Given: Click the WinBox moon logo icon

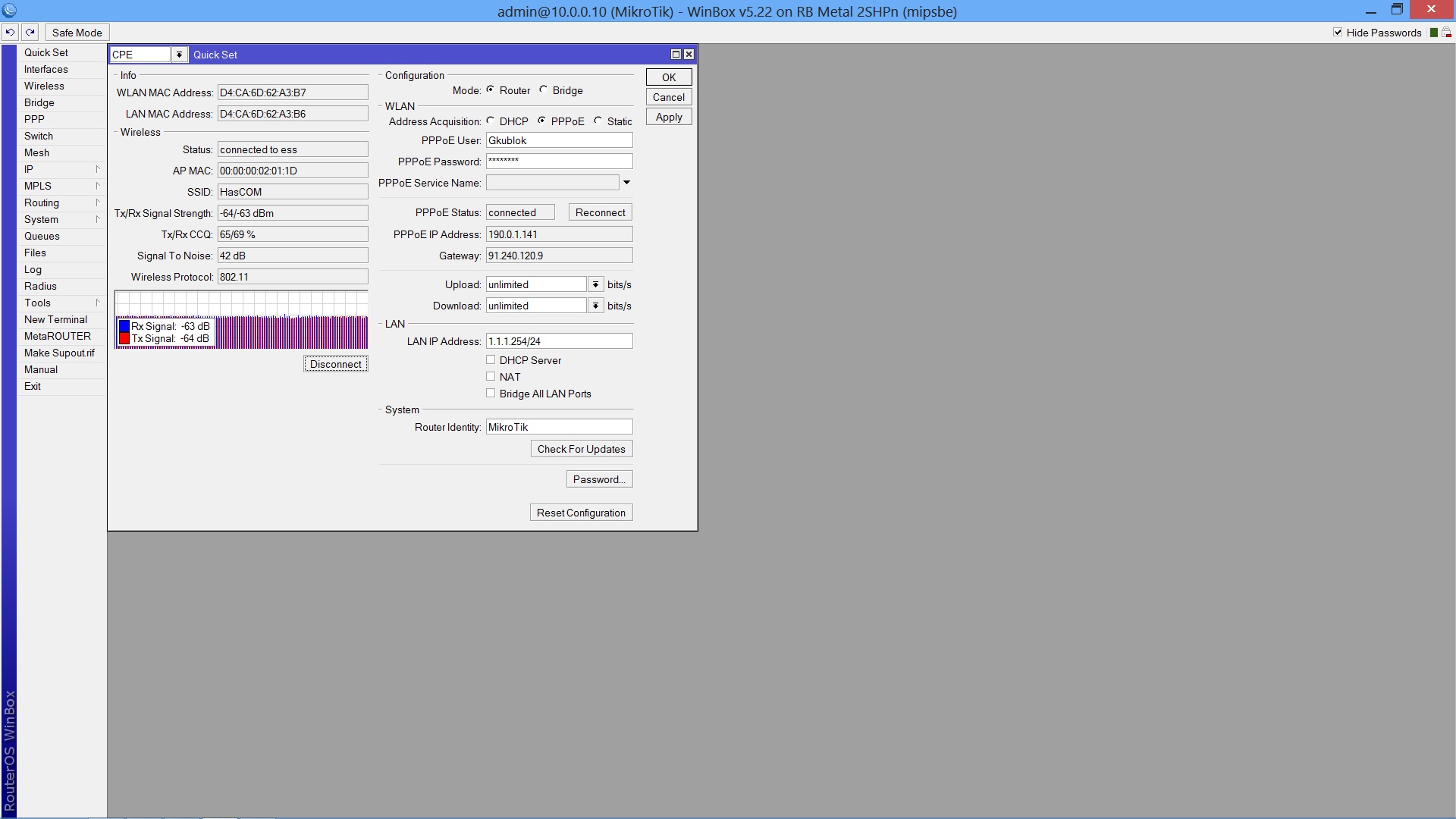Looking at the screenshot, I should pyautogui.click(x=10, y=11).
